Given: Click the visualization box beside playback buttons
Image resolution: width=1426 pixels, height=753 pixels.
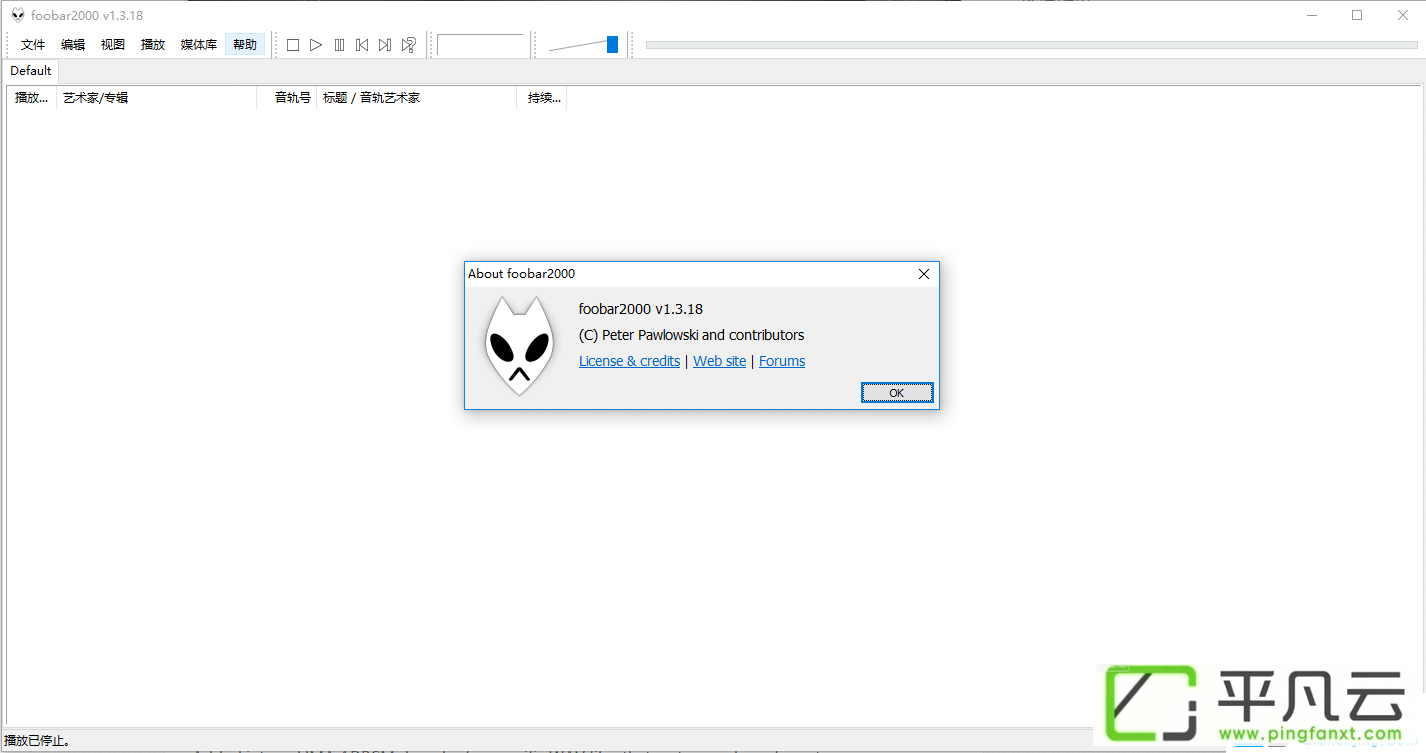Looking at the screenshot, I should tap(480, 45).
